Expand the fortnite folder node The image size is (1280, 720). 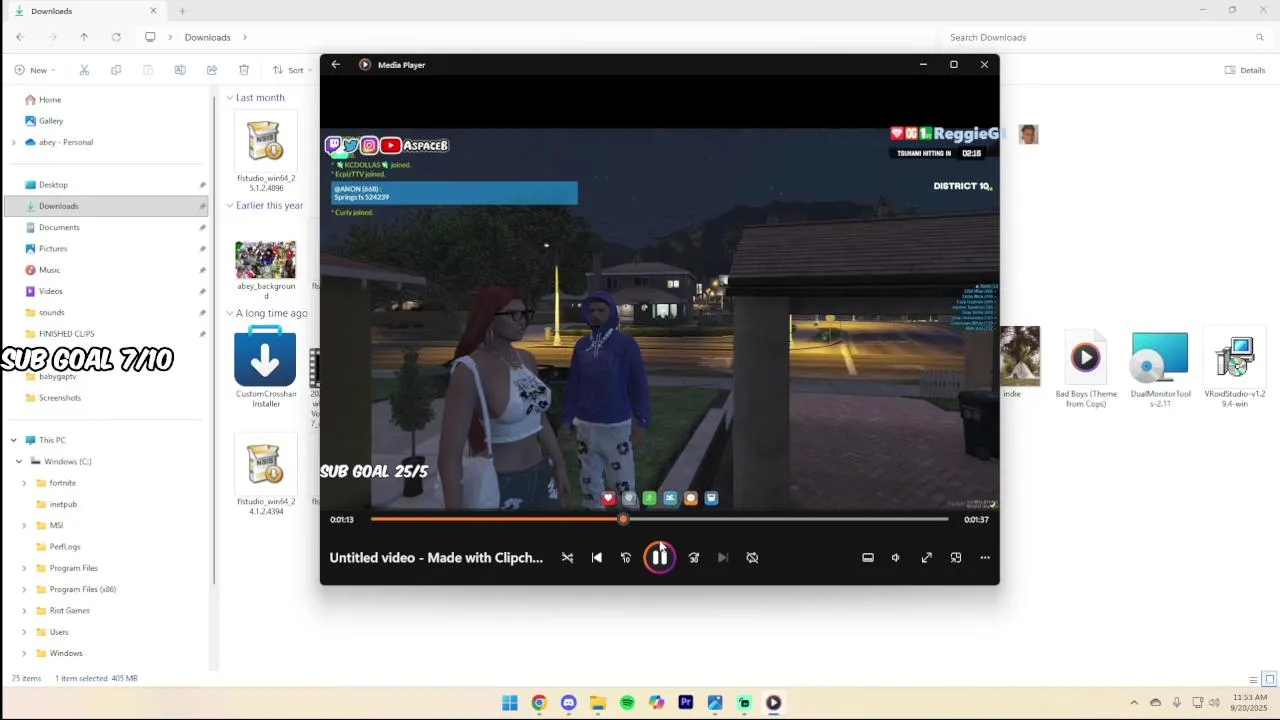point(25,483)
